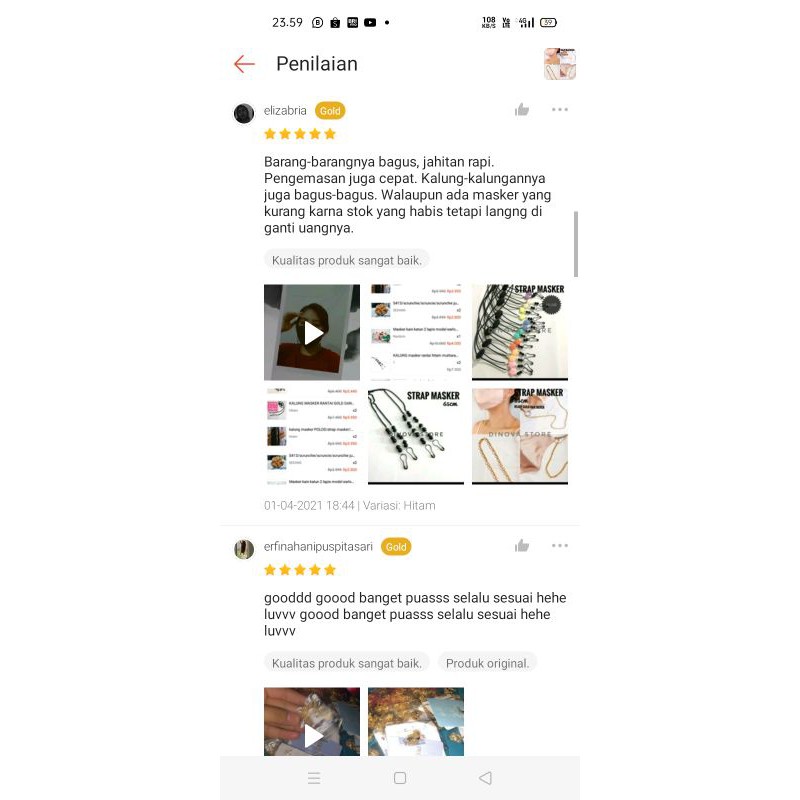Open the colorful strap masker photo
This screenshot has height=800, width=800.
520,332
